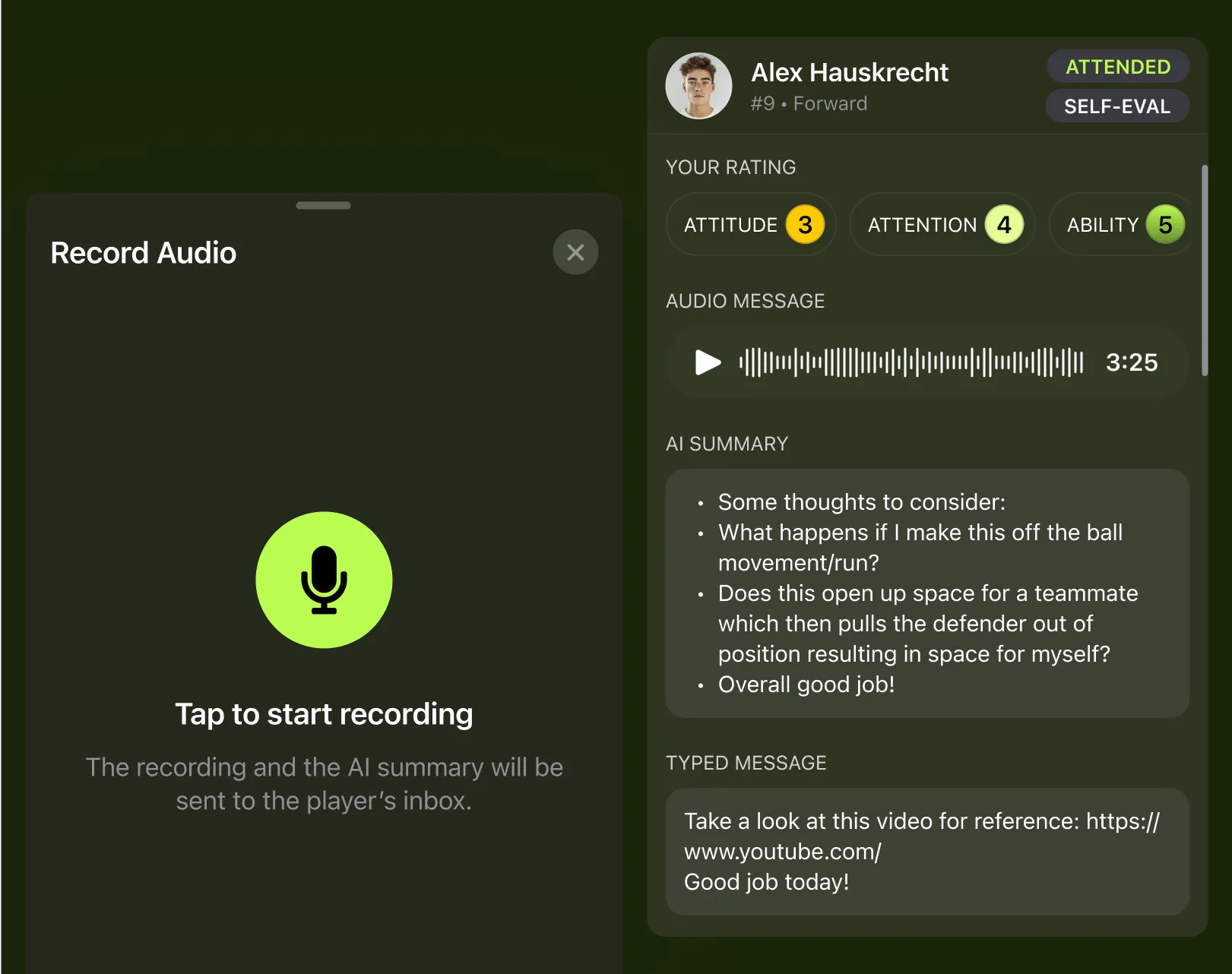Click the YOUR RATING section label
1232x974 pixels.
[730, 167]
